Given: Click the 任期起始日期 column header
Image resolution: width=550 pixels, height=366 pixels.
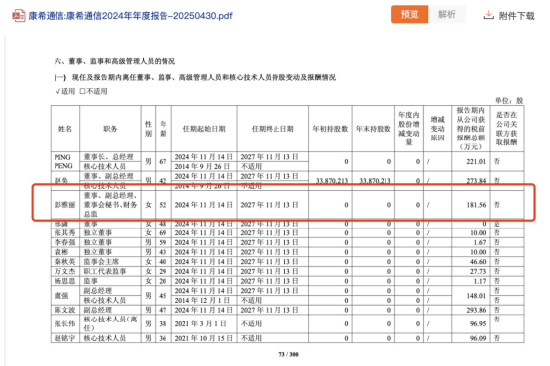Looking at the screenshot, I should click(x=204, y=129).
